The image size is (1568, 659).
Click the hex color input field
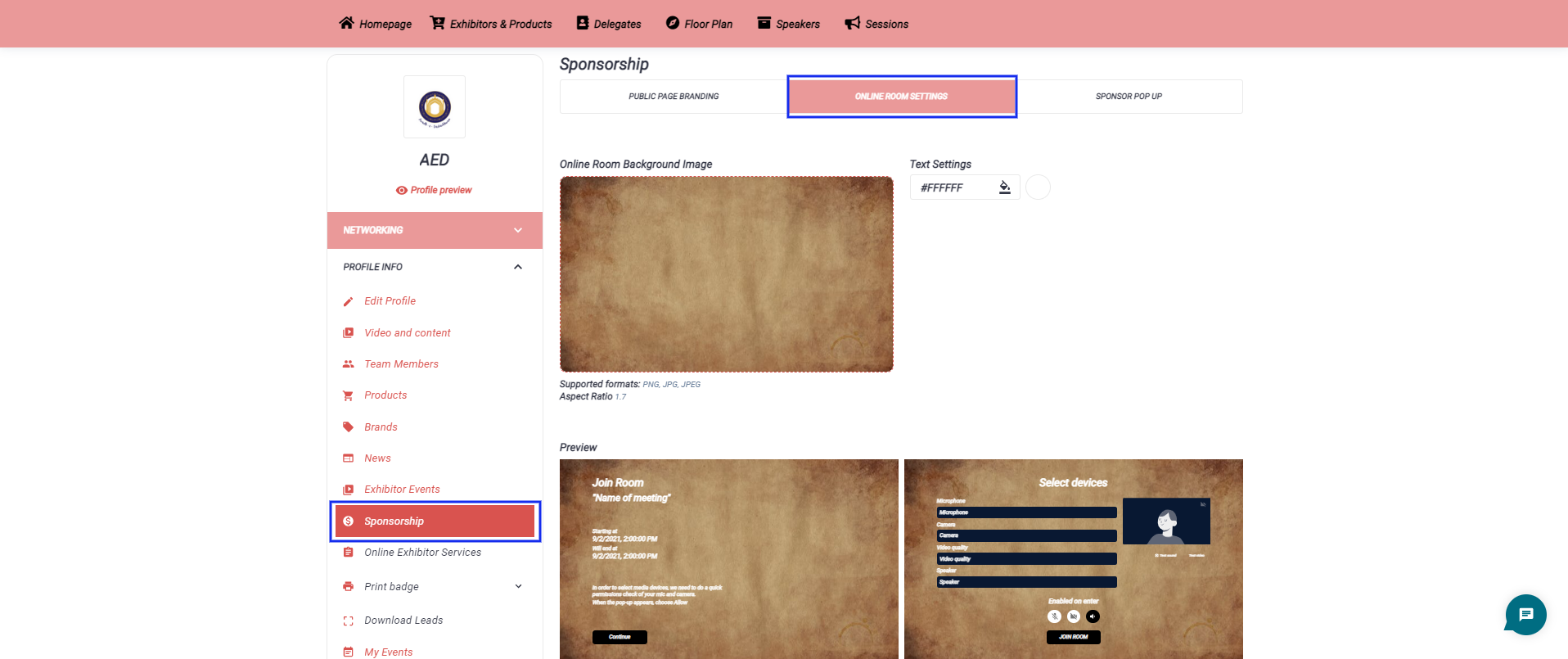click(x=953, y=187)
